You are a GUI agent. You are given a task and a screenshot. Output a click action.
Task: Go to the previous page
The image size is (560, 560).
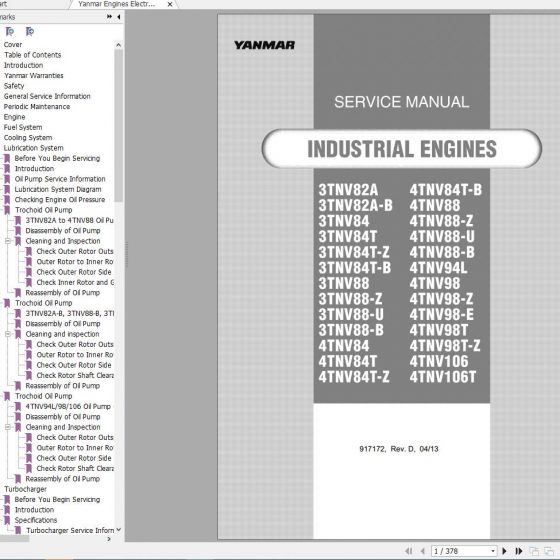(x=423, y=551)
